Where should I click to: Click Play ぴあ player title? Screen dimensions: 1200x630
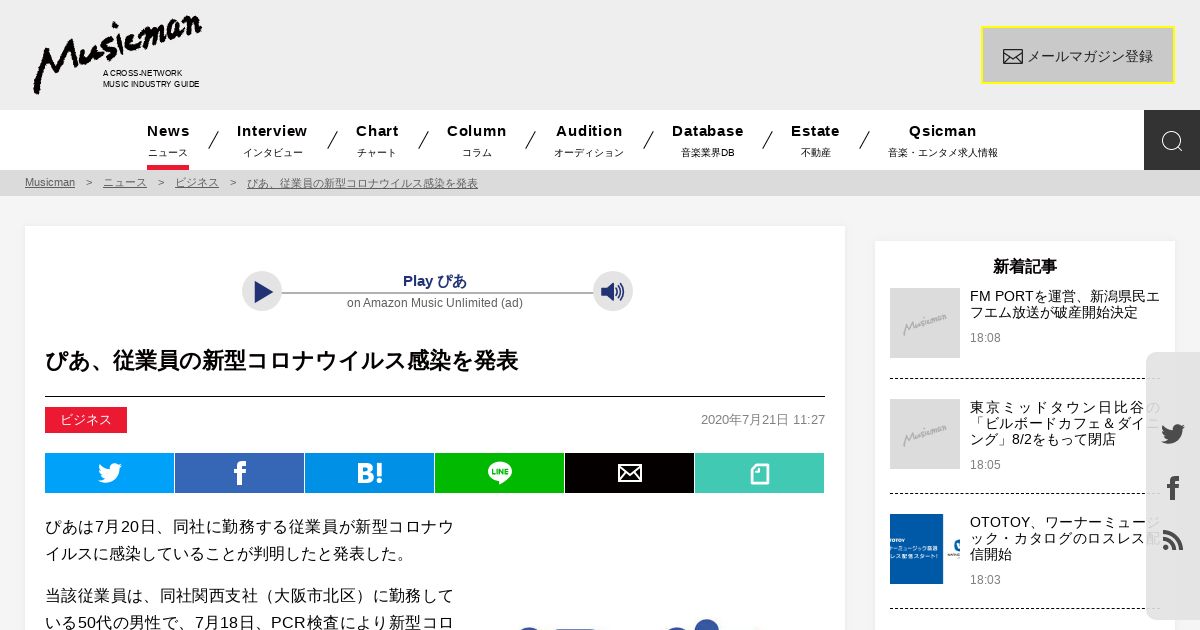435,281
